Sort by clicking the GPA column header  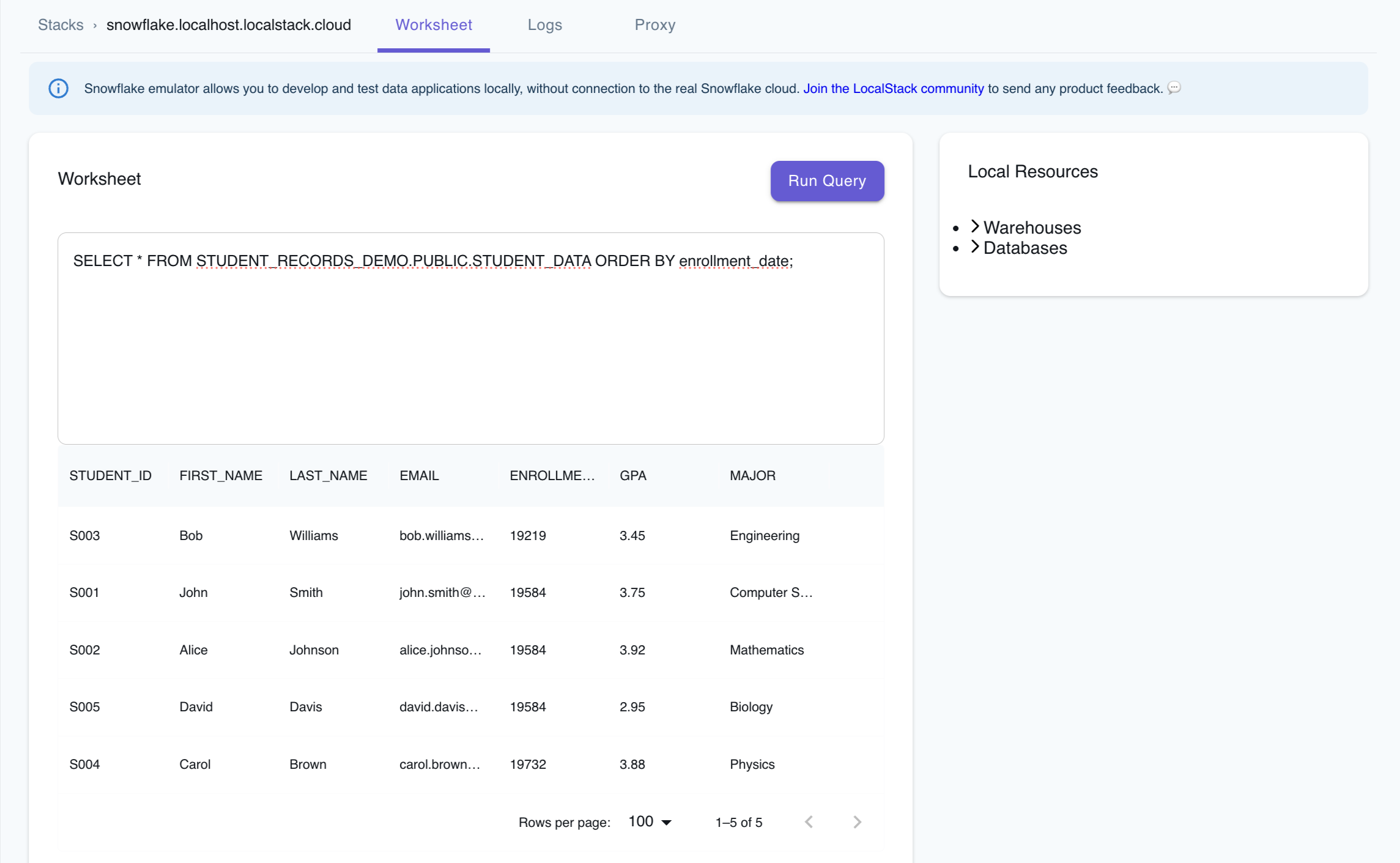[x=632, y=475]
